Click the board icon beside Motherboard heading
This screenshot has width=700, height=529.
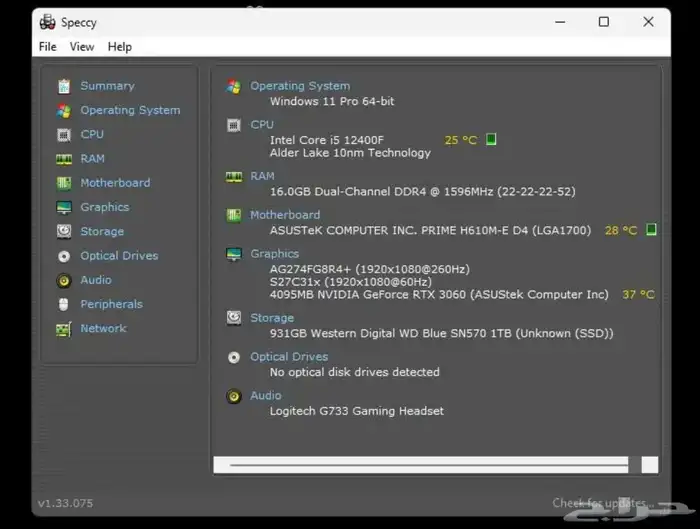[x=233, y=215]
